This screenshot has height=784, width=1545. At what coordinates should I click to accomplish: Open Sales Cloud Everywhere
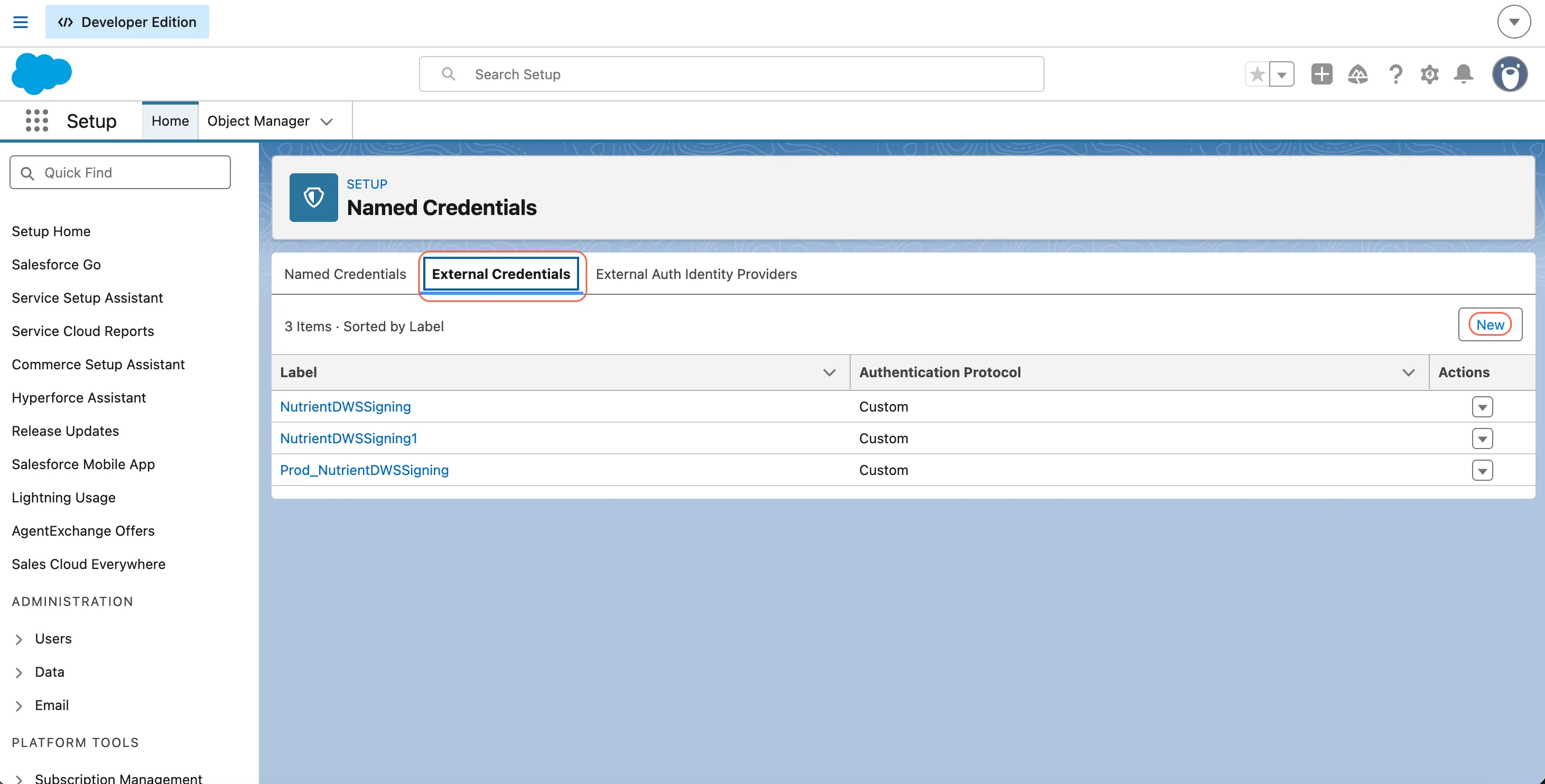88,564
